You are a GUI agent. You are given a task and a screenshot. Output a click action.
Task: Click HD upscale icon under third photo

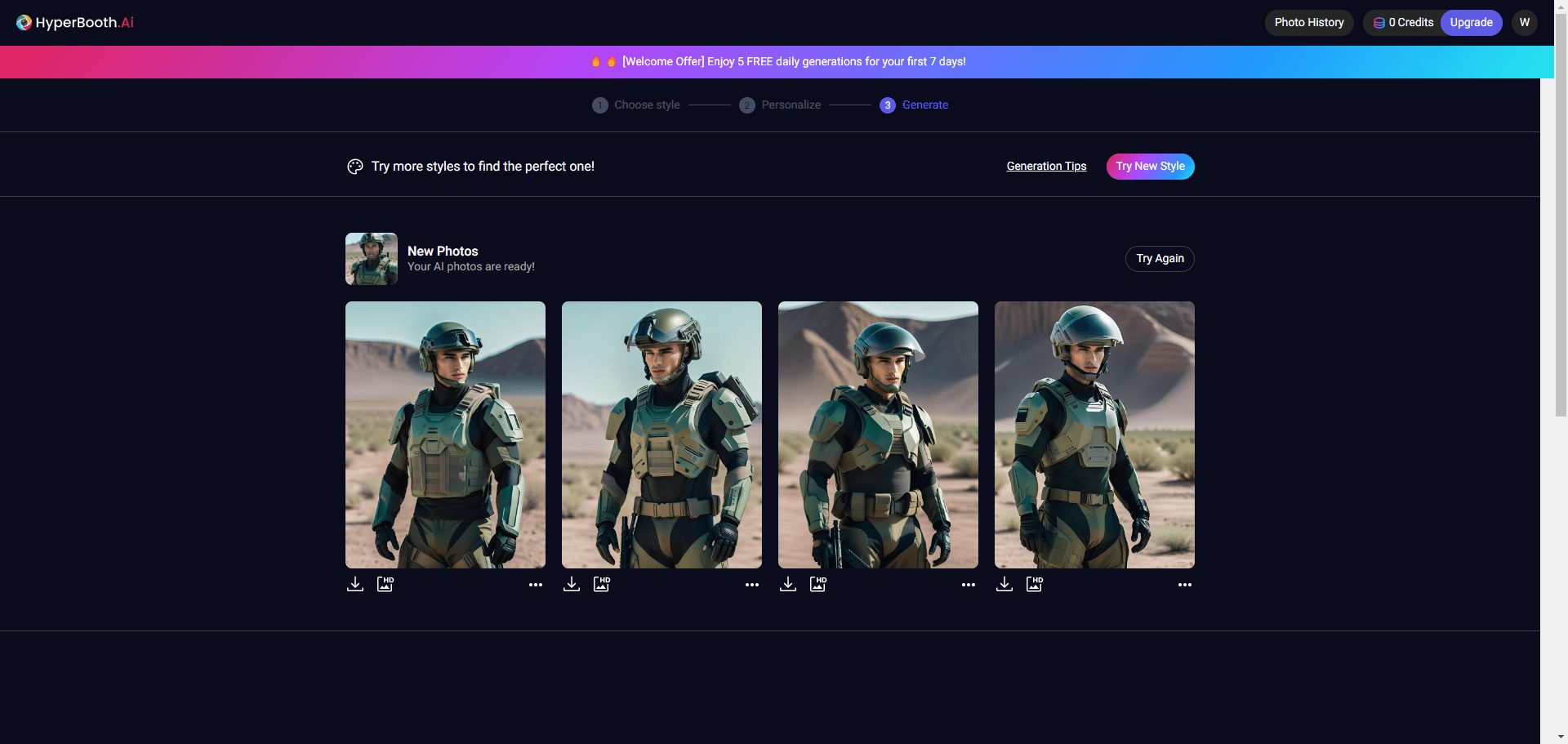817,584
